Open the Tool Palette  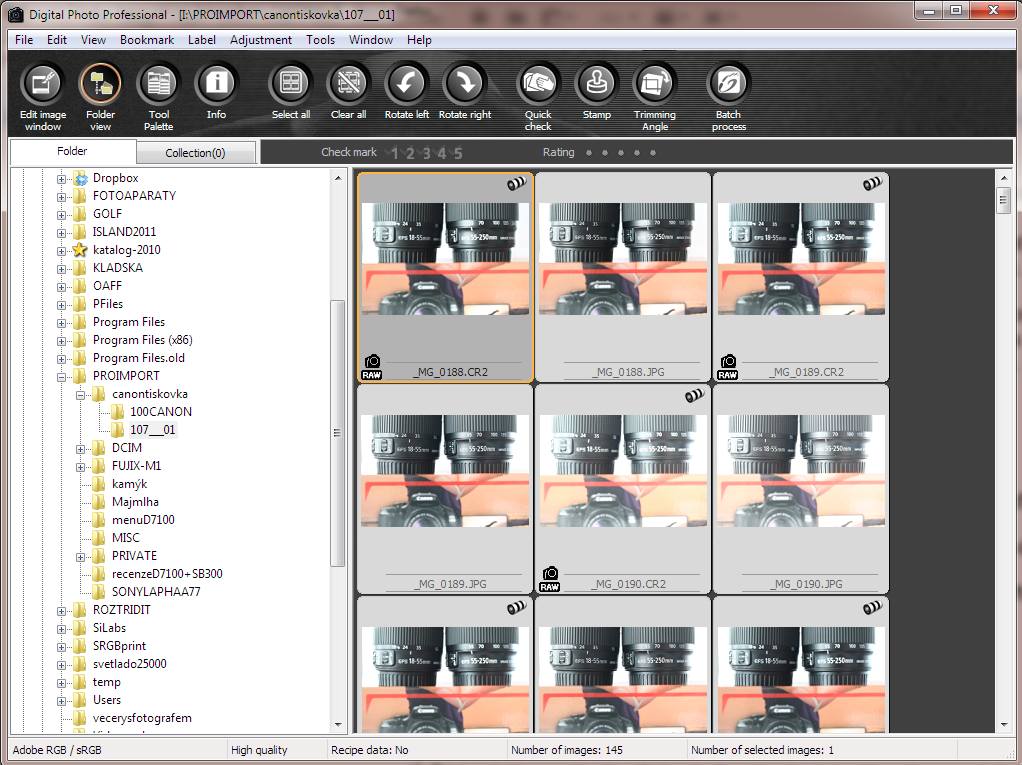(158, 96)
